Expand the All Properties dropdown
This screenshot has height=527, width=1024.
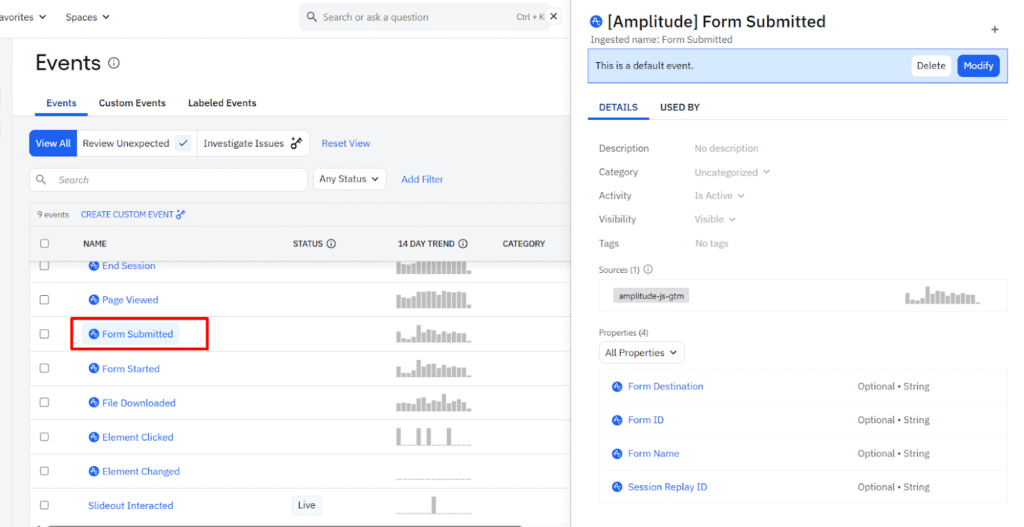[641, 353]
